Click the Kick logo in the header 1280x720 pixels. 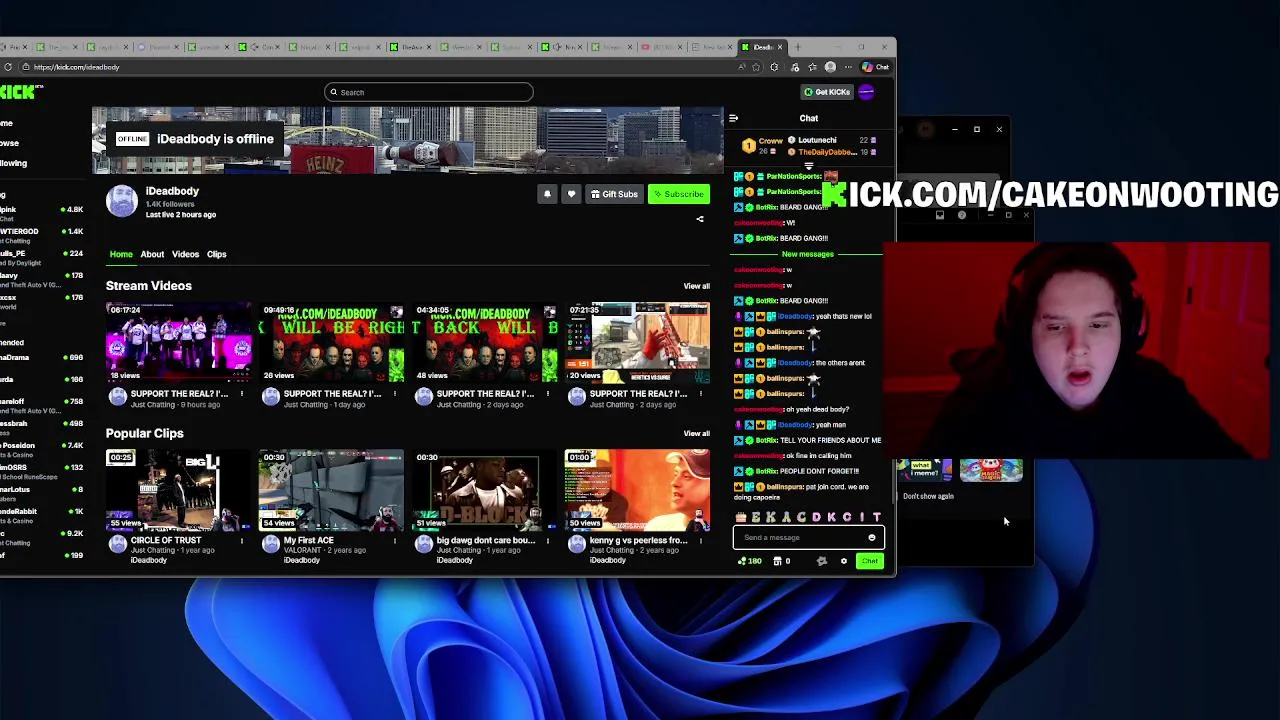(20, 92)
